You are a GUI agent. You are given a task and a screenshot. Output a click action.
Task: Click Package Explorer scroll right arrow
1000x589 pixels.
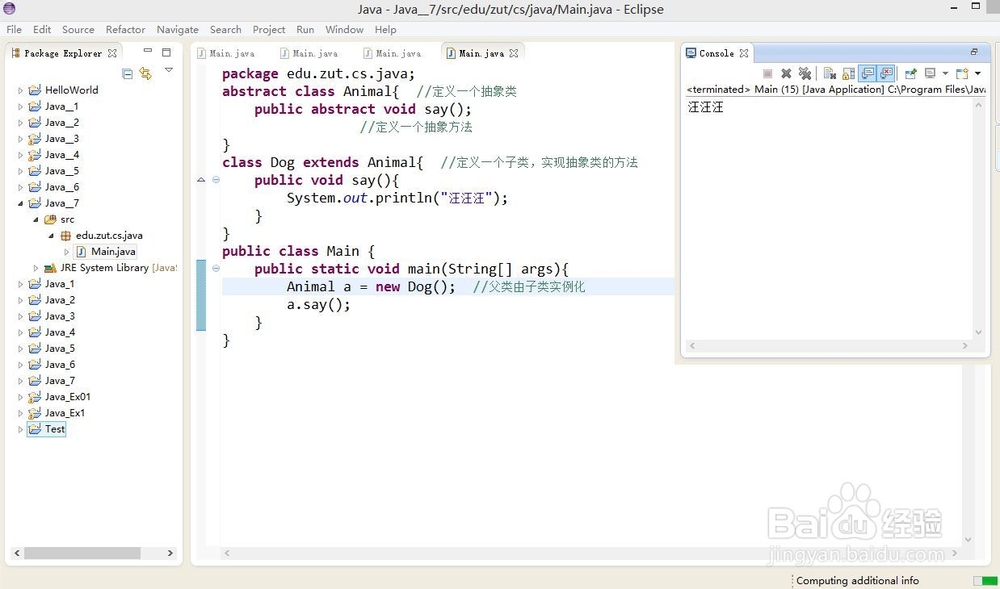pos(170,553)
